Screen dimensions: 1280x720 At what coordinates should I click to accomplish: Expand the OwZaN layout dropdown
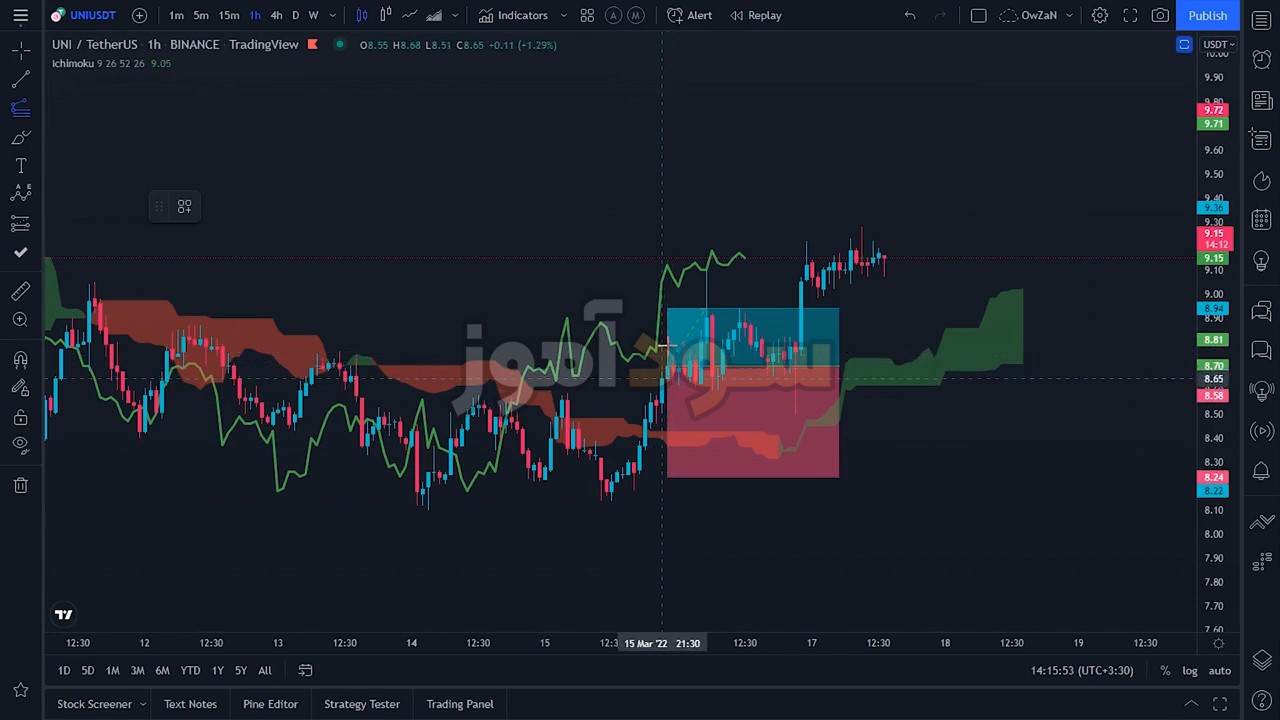(x=1069, y=15)
